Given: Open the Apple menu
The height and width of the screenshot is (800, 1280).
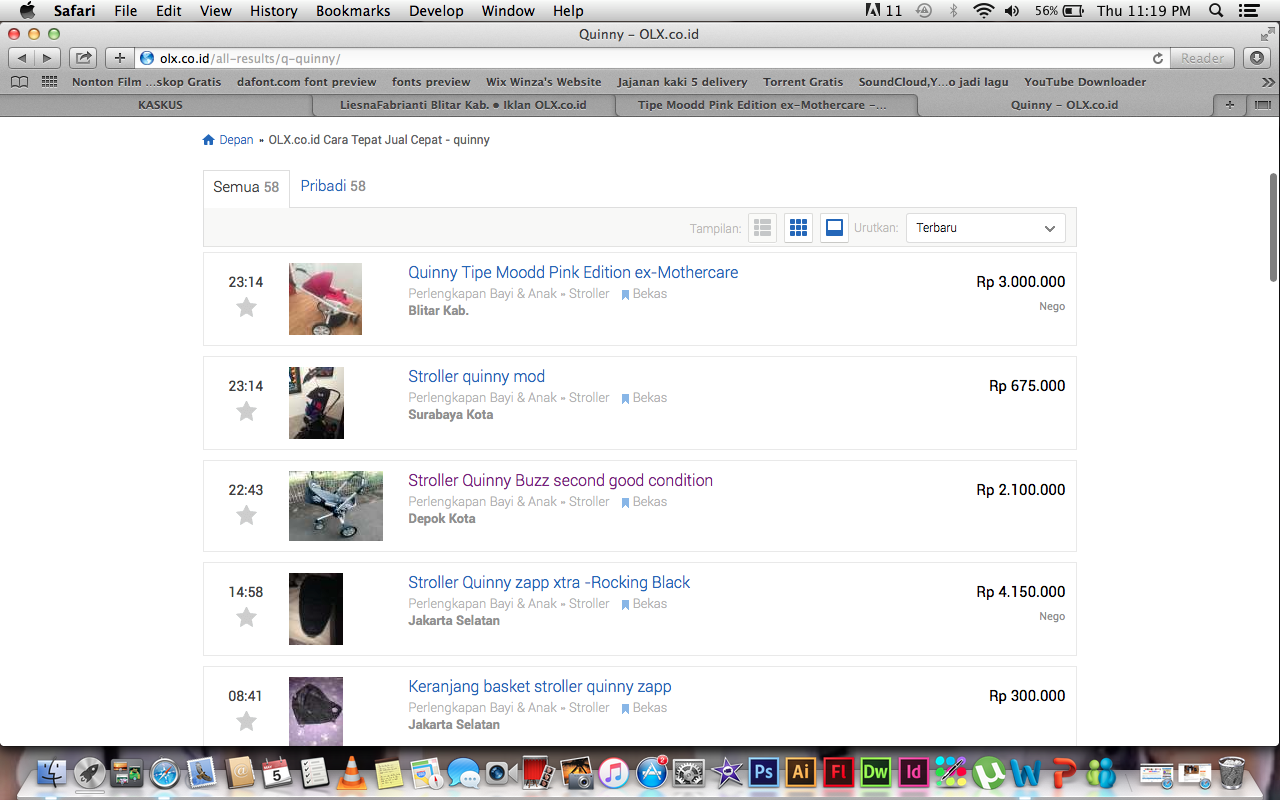Looking at the screenshot, I should [x=27, y=11].
